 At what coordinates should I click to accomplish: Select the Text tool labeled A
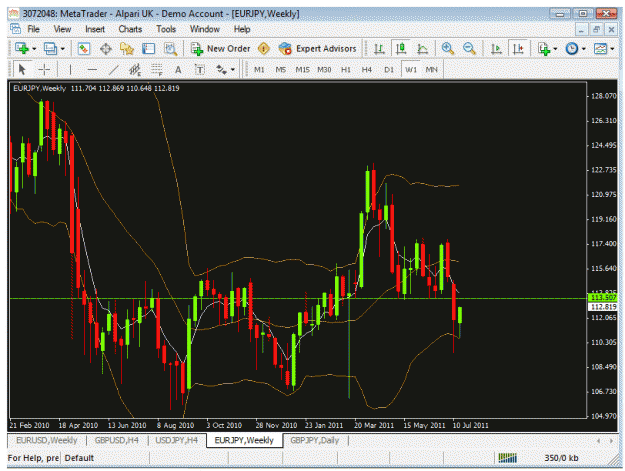[x=178, y=70]
